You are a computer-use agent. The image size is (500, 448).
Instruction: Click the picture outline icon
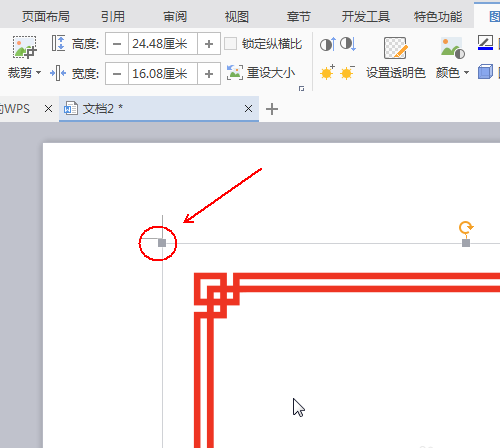click(485, 43)
